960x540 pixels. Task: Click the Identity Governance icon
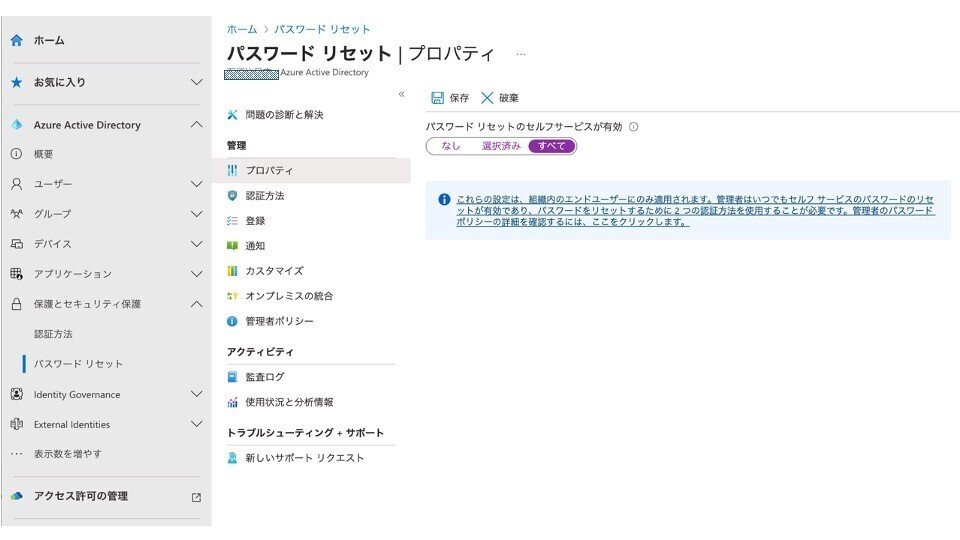click(17, 394)
